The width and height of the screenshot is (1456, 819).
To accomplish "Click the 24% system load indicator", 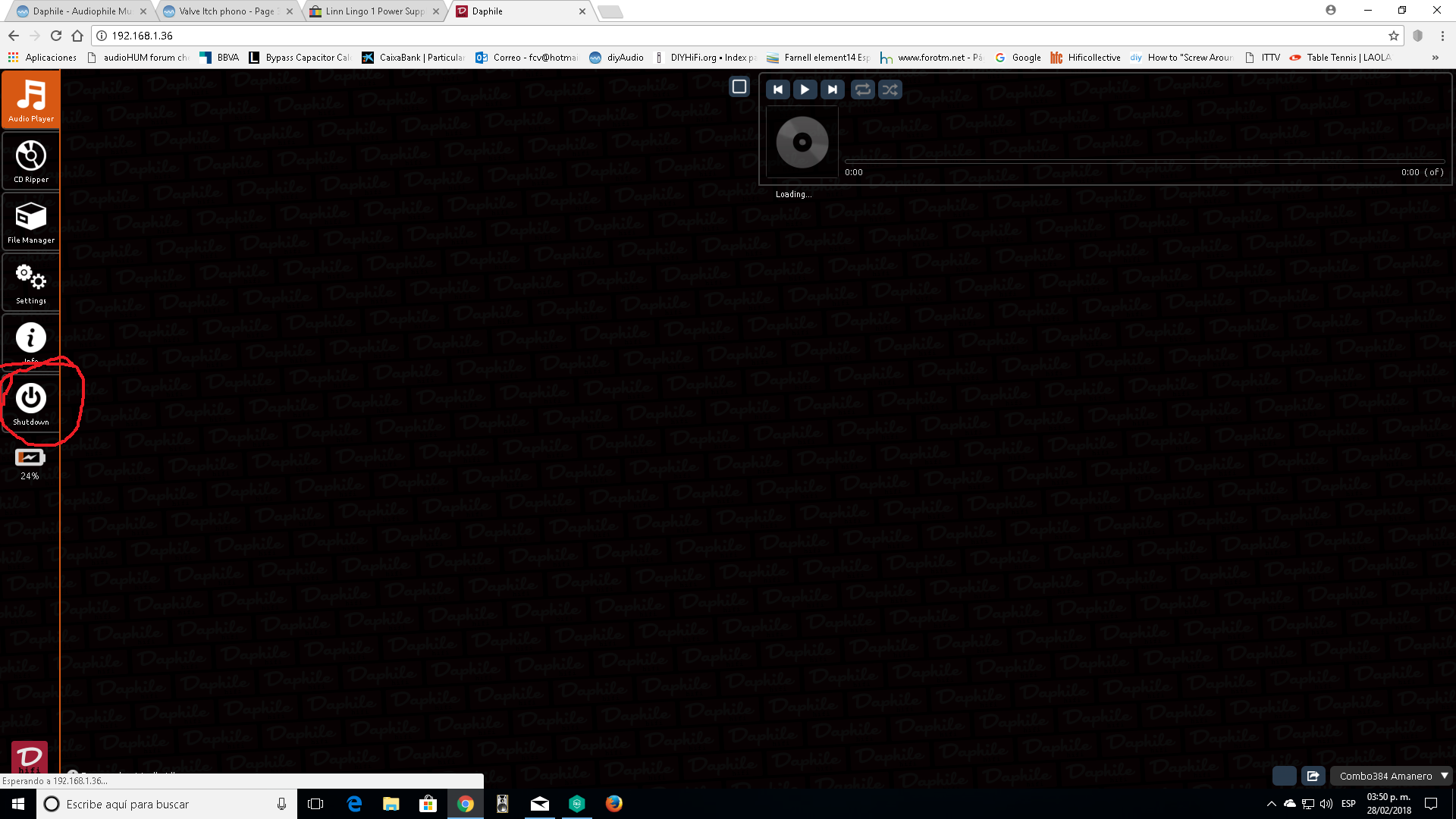I will [x=30, y=464].
